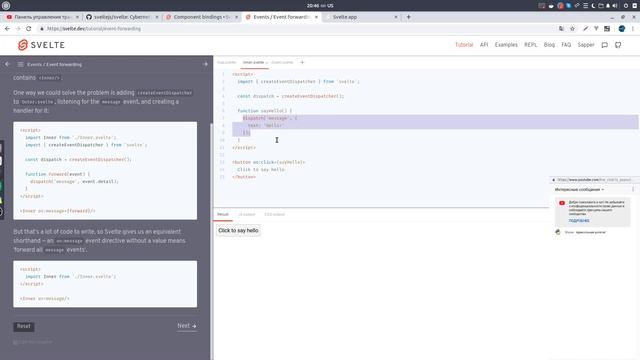Viewport: 640px width, 360px height.
Task: Open a new browser tab
Action: 409,17
